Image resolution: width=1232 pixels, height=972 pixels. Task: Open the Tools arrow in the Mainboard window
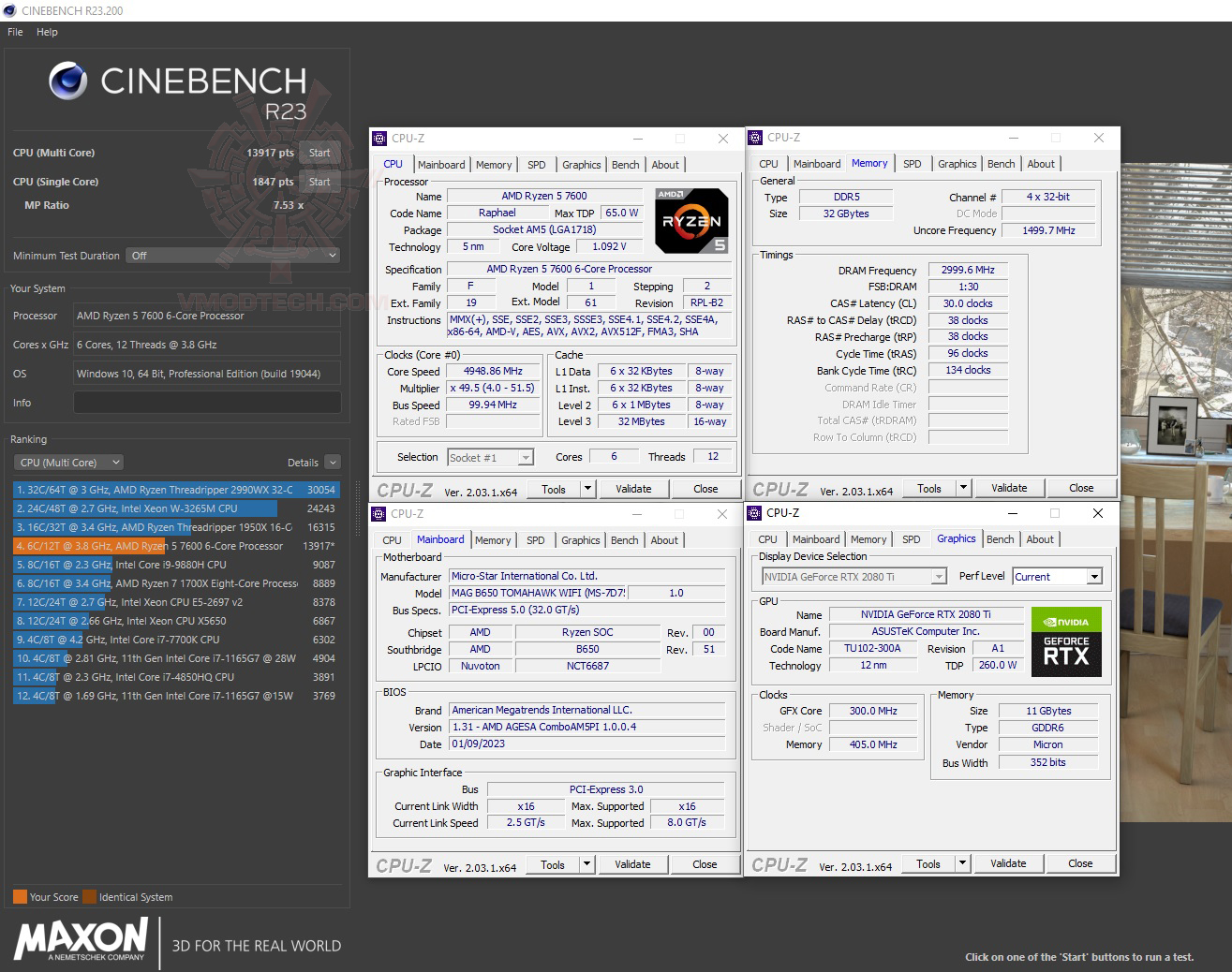click(x=586, y=864)
